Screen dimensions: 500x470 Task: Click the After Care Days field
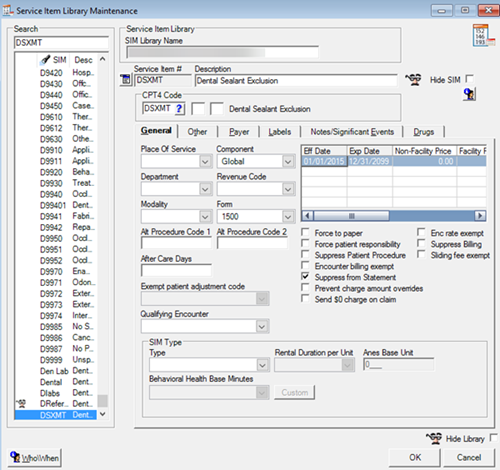176,270
